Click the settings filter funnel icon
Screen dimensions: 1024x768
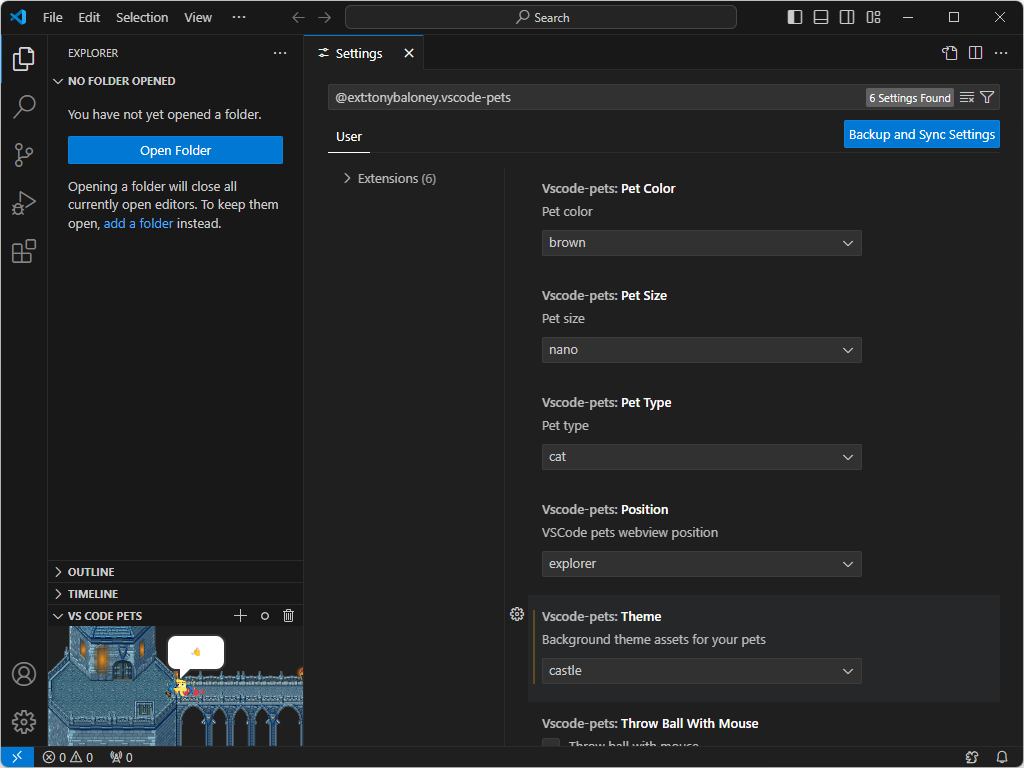tap(987, 97)
